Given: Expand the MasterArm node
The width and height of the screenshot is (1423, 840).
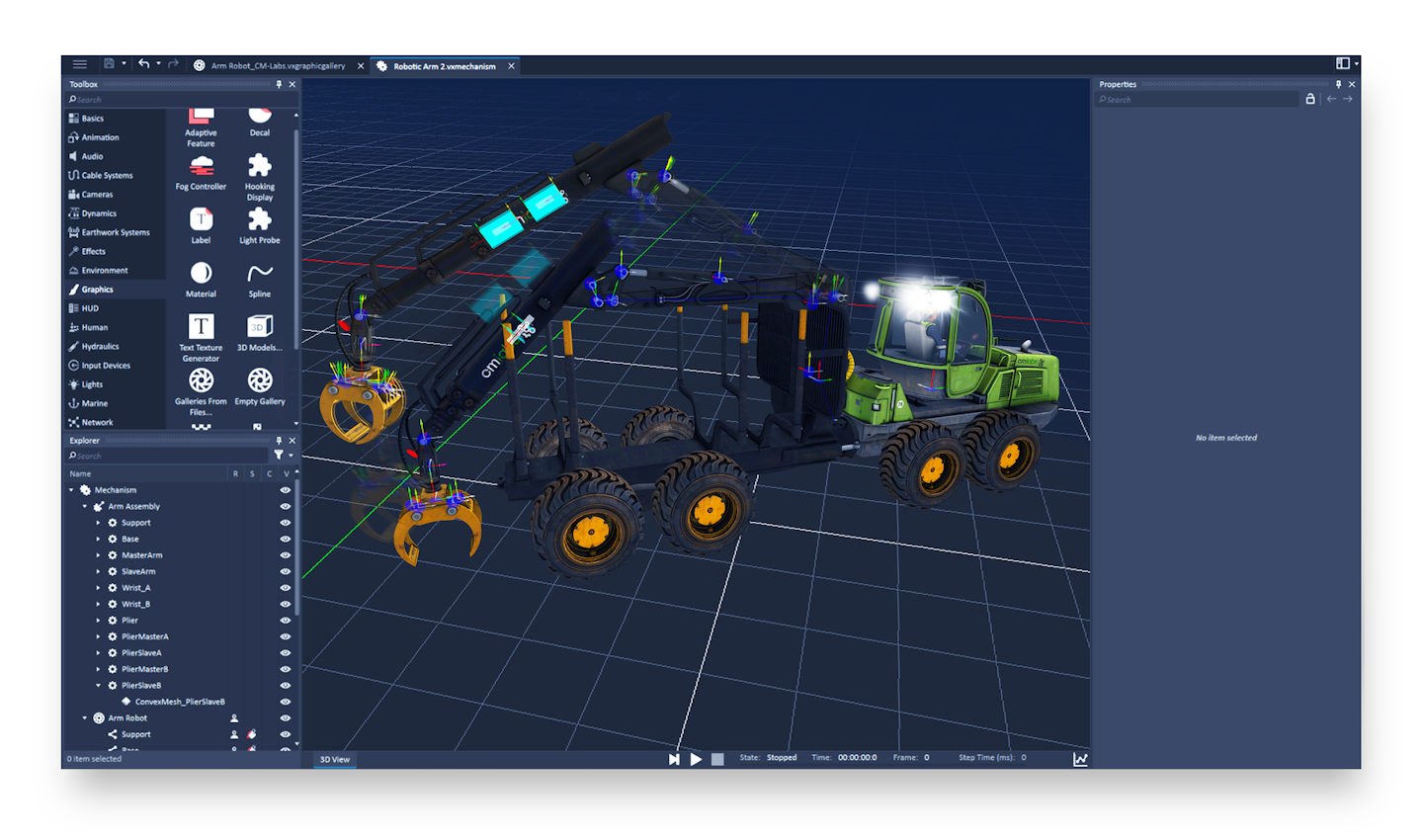Looking at the screenshot, I should click(97, 554).
